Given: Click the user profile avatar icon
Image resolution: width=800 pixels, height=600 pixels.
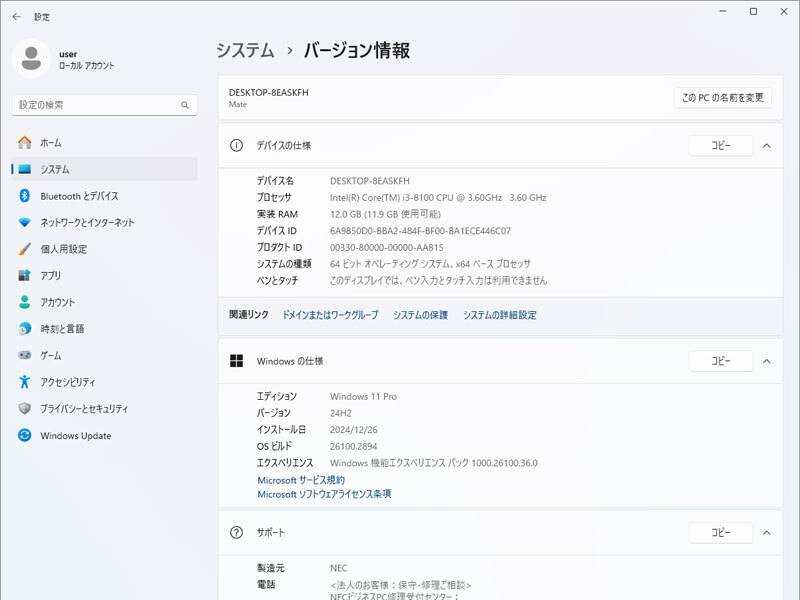Looking at the screenshot, I should pos(31,59).
